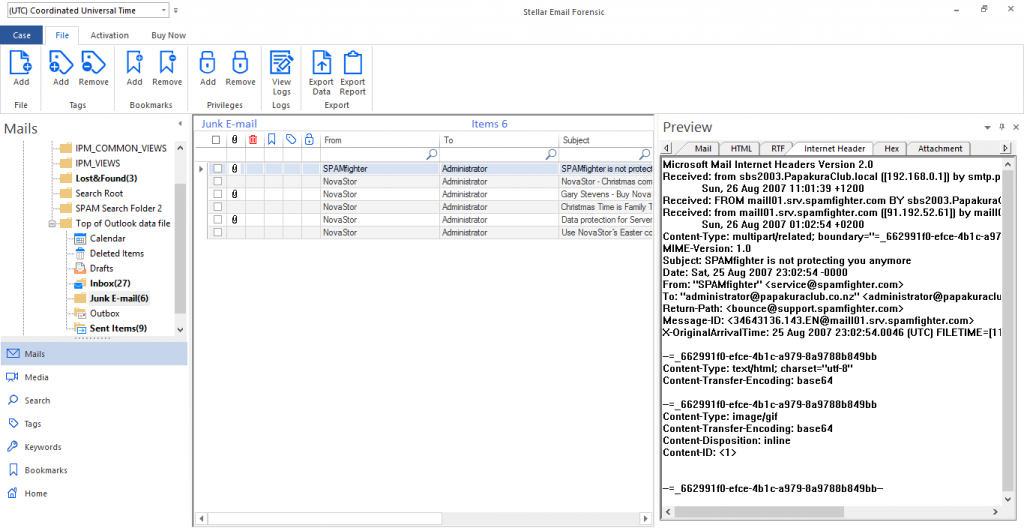
Task: Pin the Preview panel
Action: click(1002, 127)
